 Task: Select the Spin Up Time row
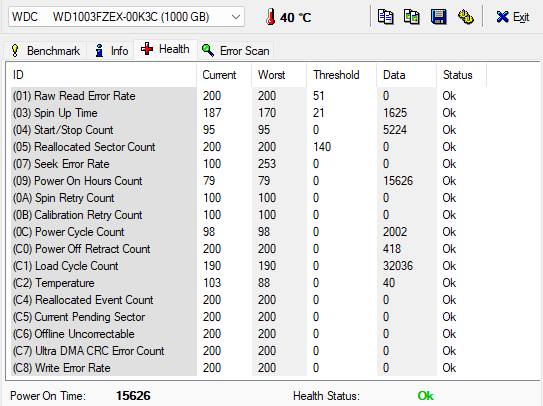coord(249,113)
